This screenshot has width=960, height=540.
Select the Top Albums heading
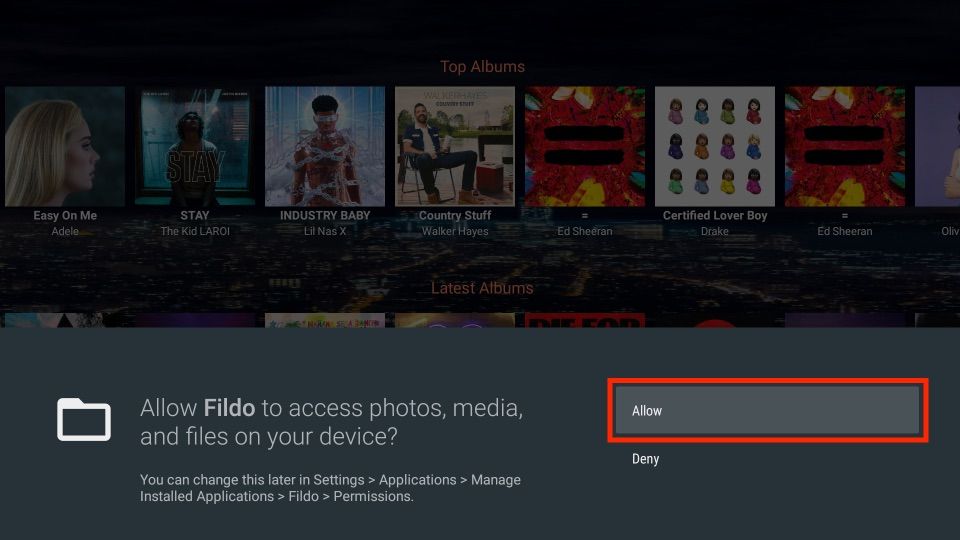click(x=482, y=67)
